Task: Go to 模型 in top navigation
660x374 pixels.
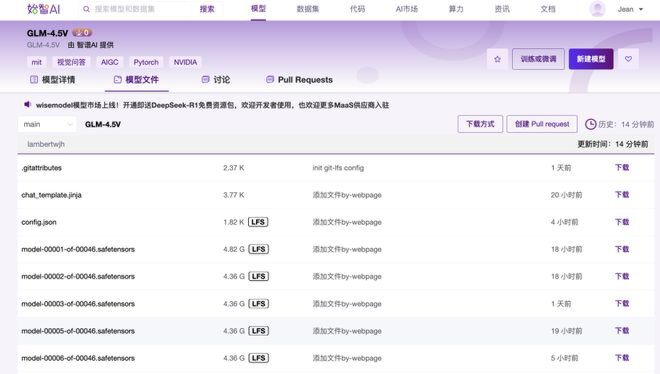Action: 258,8
